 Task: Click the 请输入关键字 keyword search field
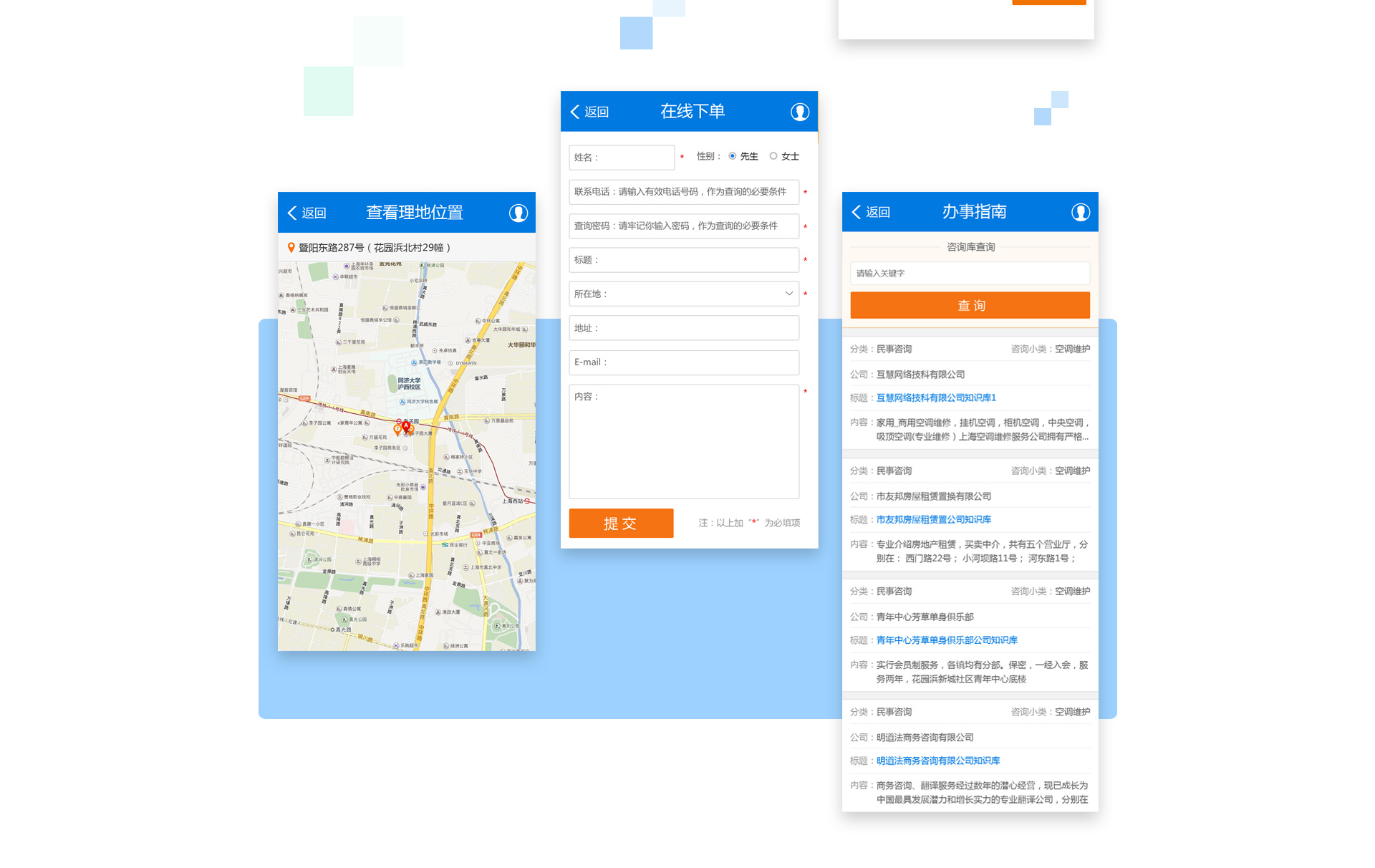pos(970,274)
